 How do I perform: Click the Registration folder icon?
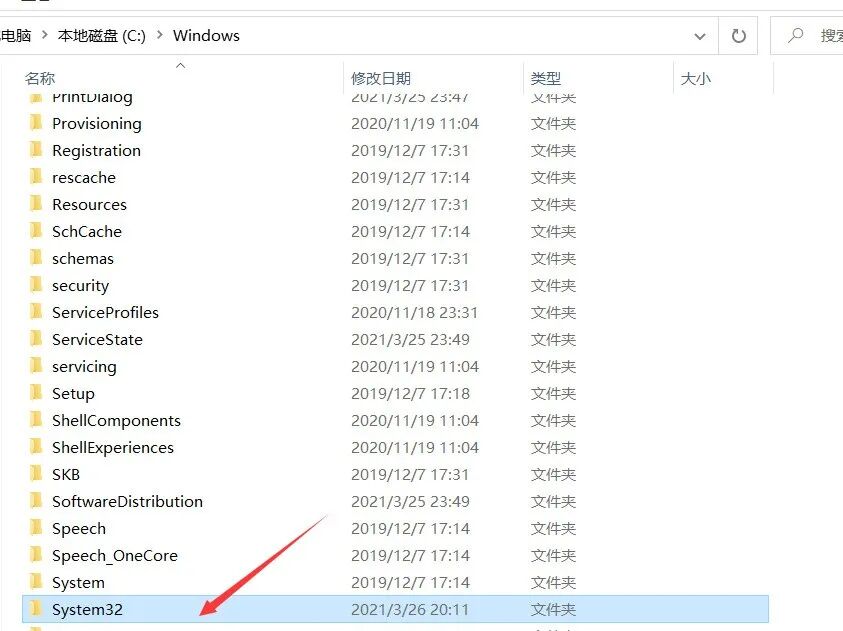pos(36,149)
